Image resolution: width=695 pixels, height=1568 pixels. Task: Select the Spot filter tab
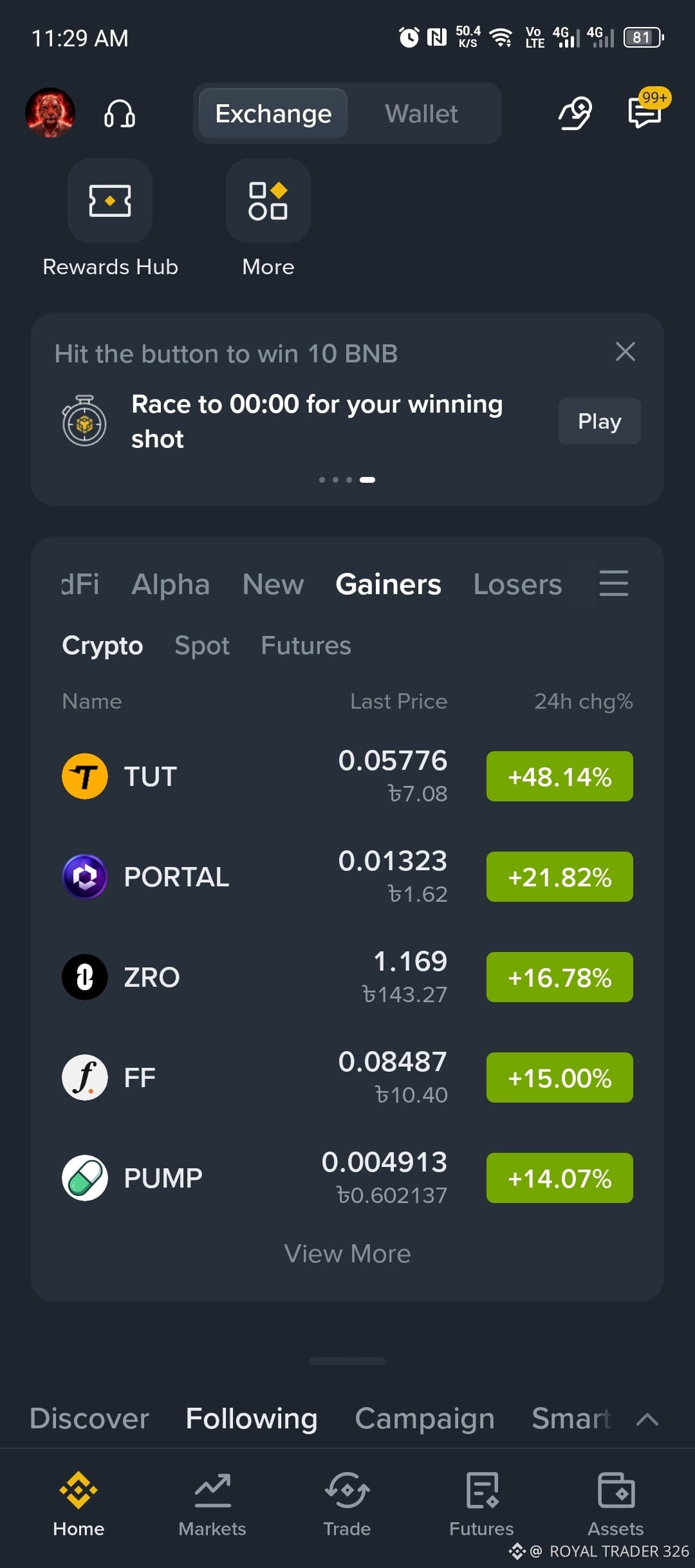(202, 646)
